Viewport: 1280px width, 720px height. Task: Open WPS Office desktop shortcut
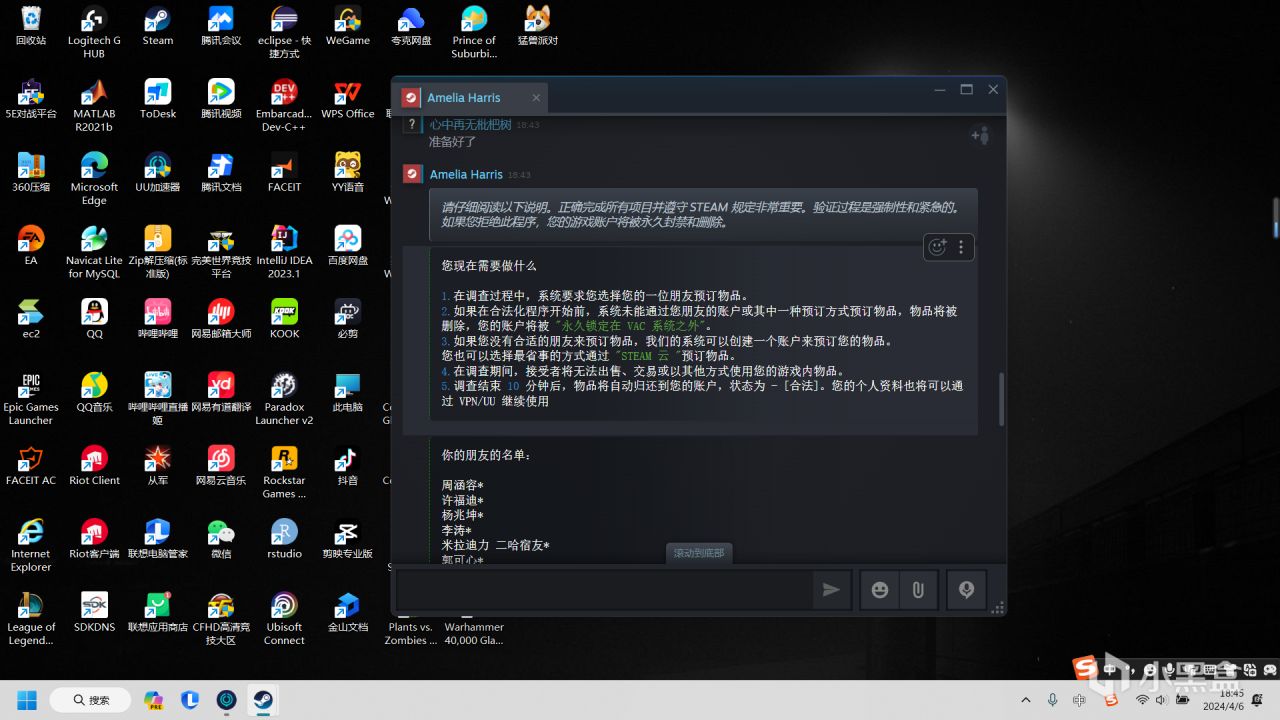coord(347,99)
